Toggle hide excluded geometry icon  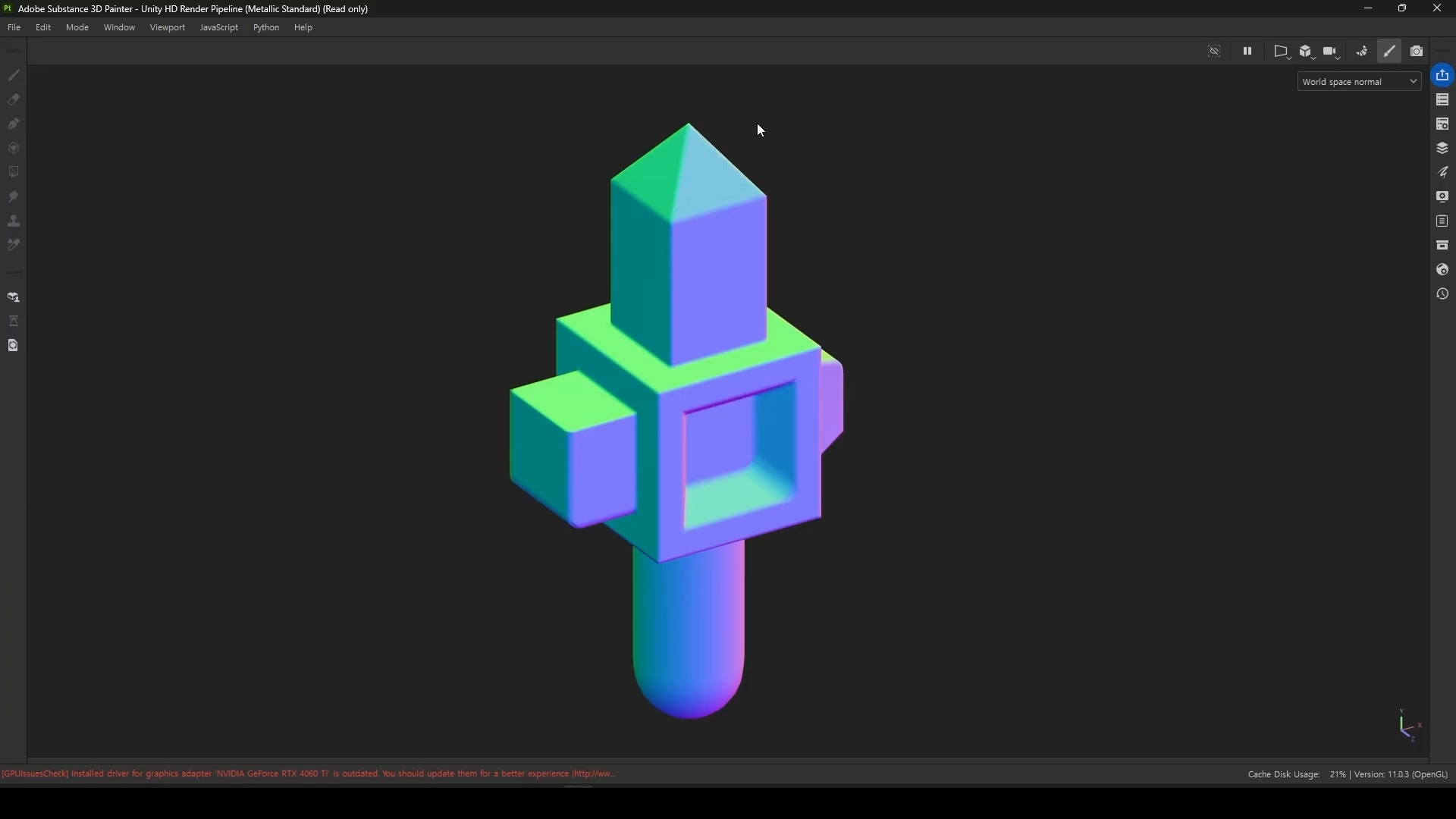[1215, 52]
